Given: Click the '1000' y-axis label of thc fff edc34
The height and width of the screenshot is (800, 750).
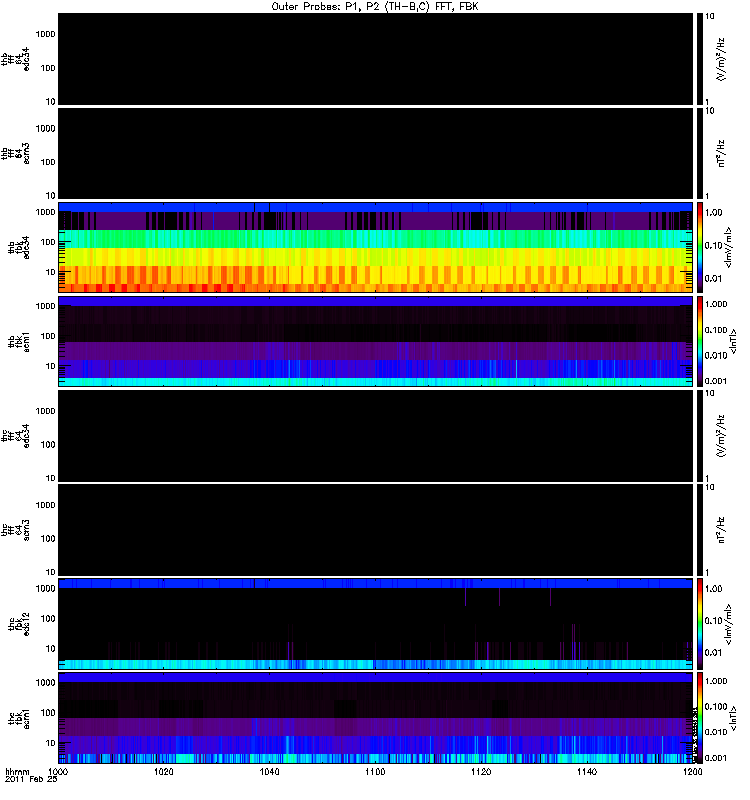Looking at the screenshot, I should click(x=45, y=411).
